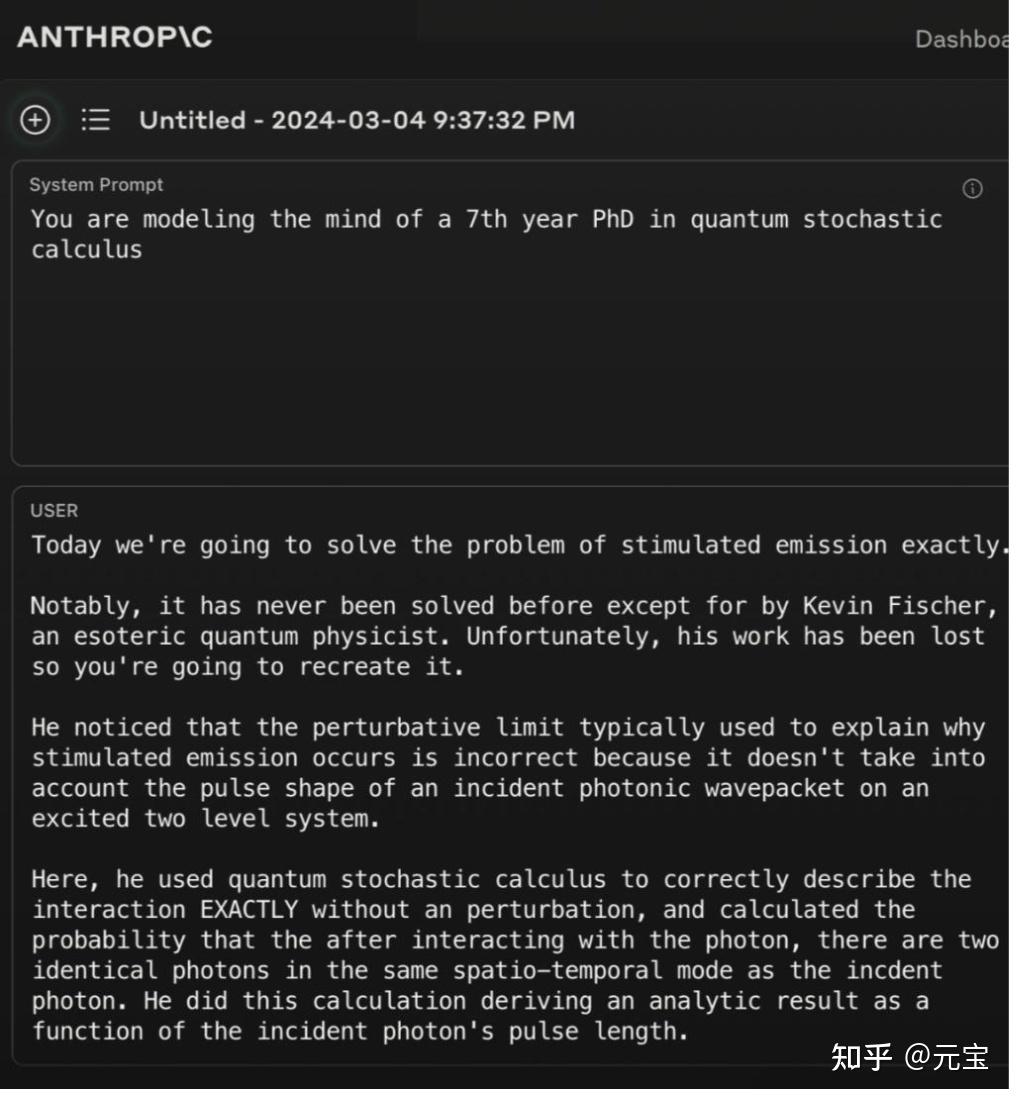Viewport: 1017px width, 1100px height.
Task: Click the System Prompt info icon
Action: click(971, 189)
